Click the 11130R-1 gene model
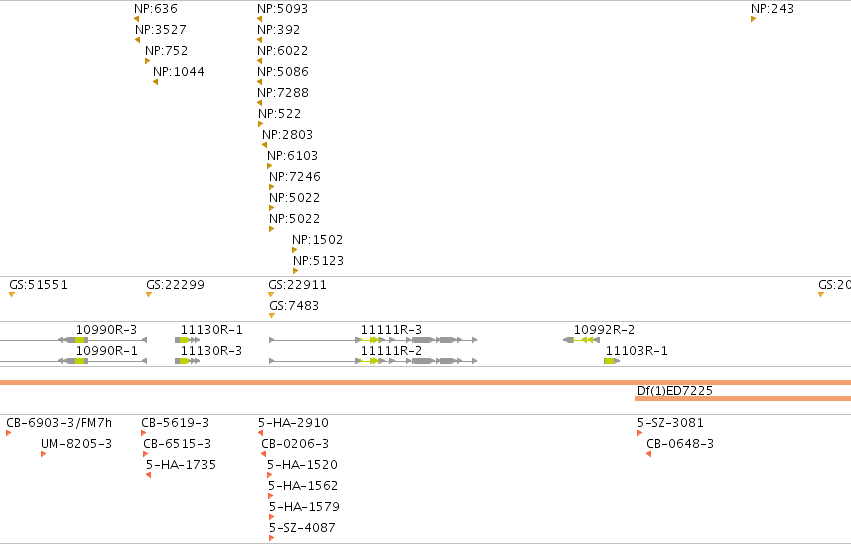851x544 pixels. pyautogui.click(x=188, y=340)
